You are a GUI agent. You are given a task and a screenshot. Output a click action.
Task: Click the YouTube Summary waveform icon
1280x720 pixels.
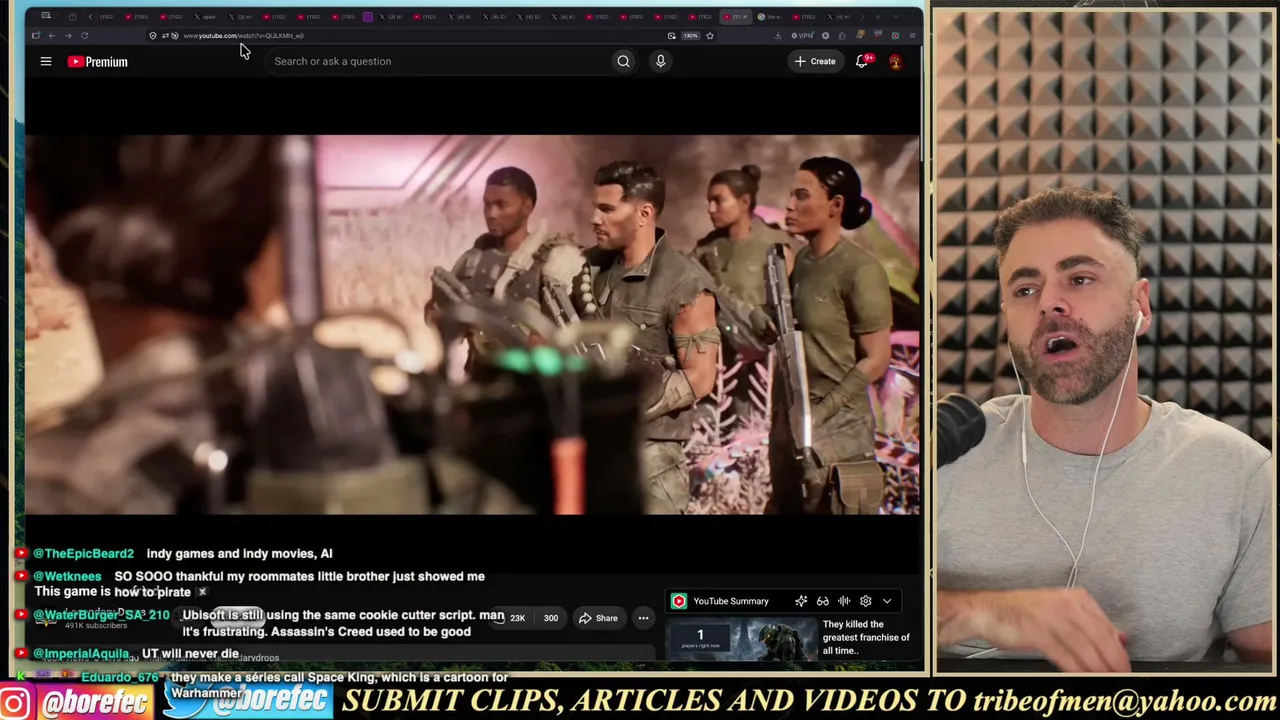(844, 601)
